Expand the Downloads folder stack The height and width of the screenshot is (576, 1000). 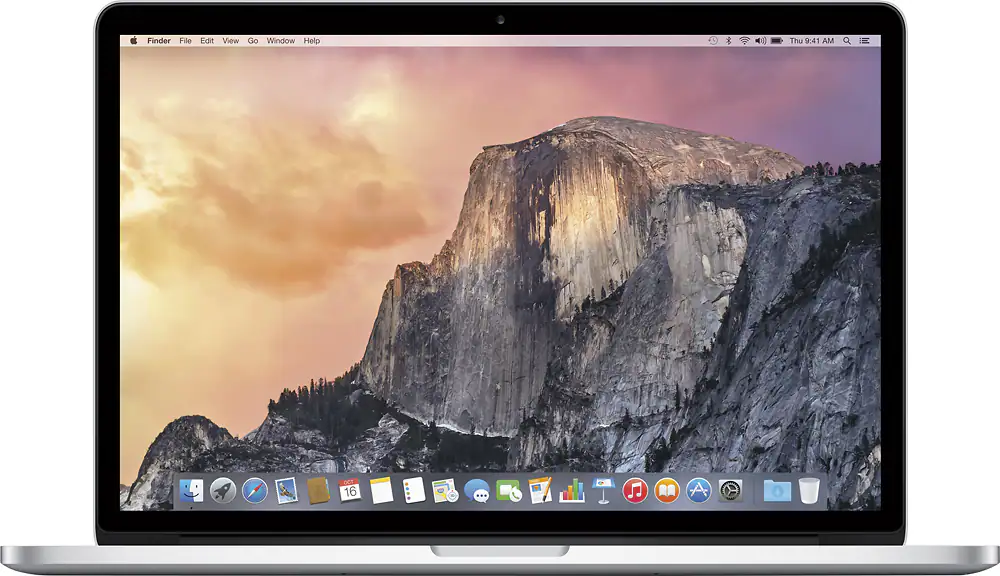click(x=776, y=490)
